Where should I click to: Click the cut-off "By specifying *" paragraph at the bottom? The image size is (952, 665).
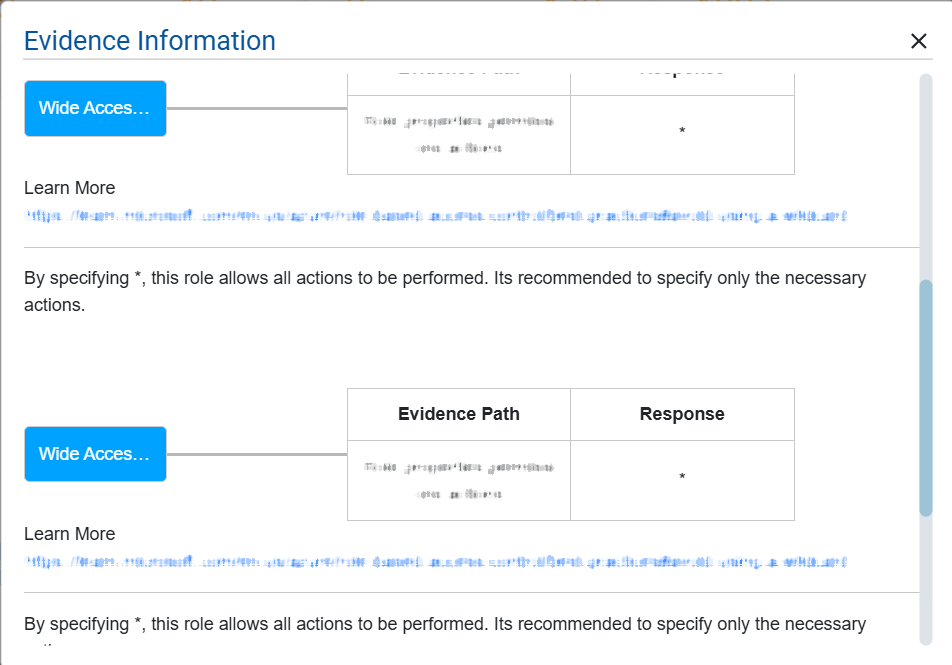(x=445, y=625)
